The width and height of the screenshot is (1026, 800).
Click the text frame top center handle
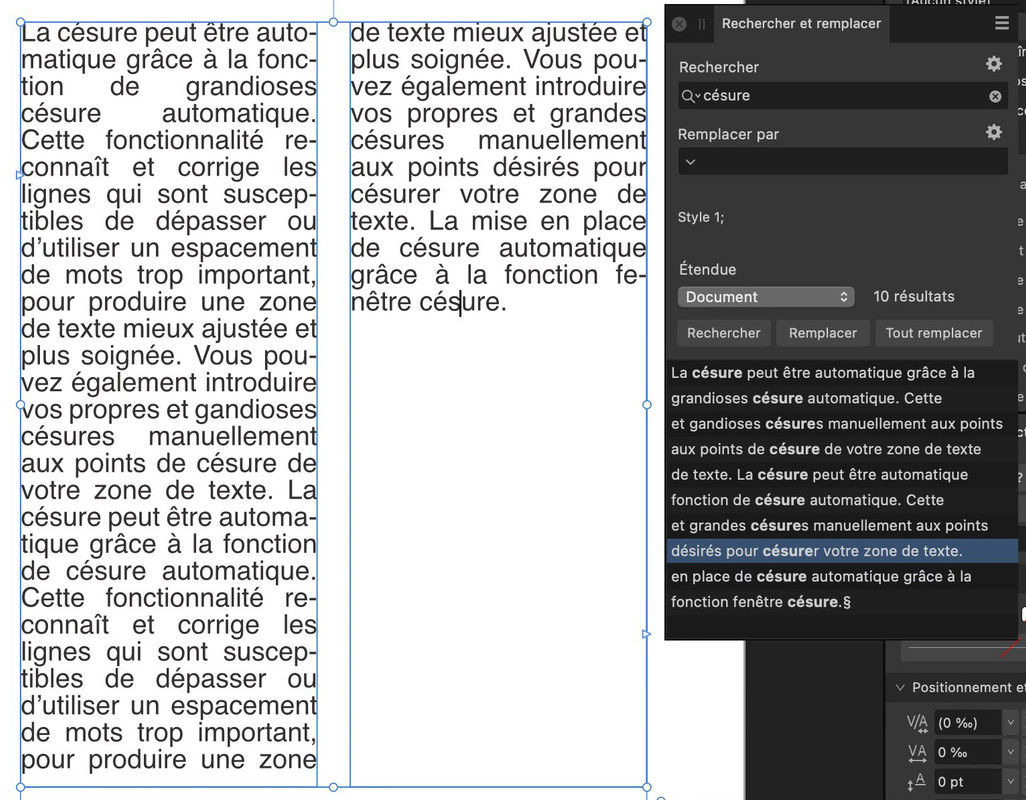(x=334, y=22)
